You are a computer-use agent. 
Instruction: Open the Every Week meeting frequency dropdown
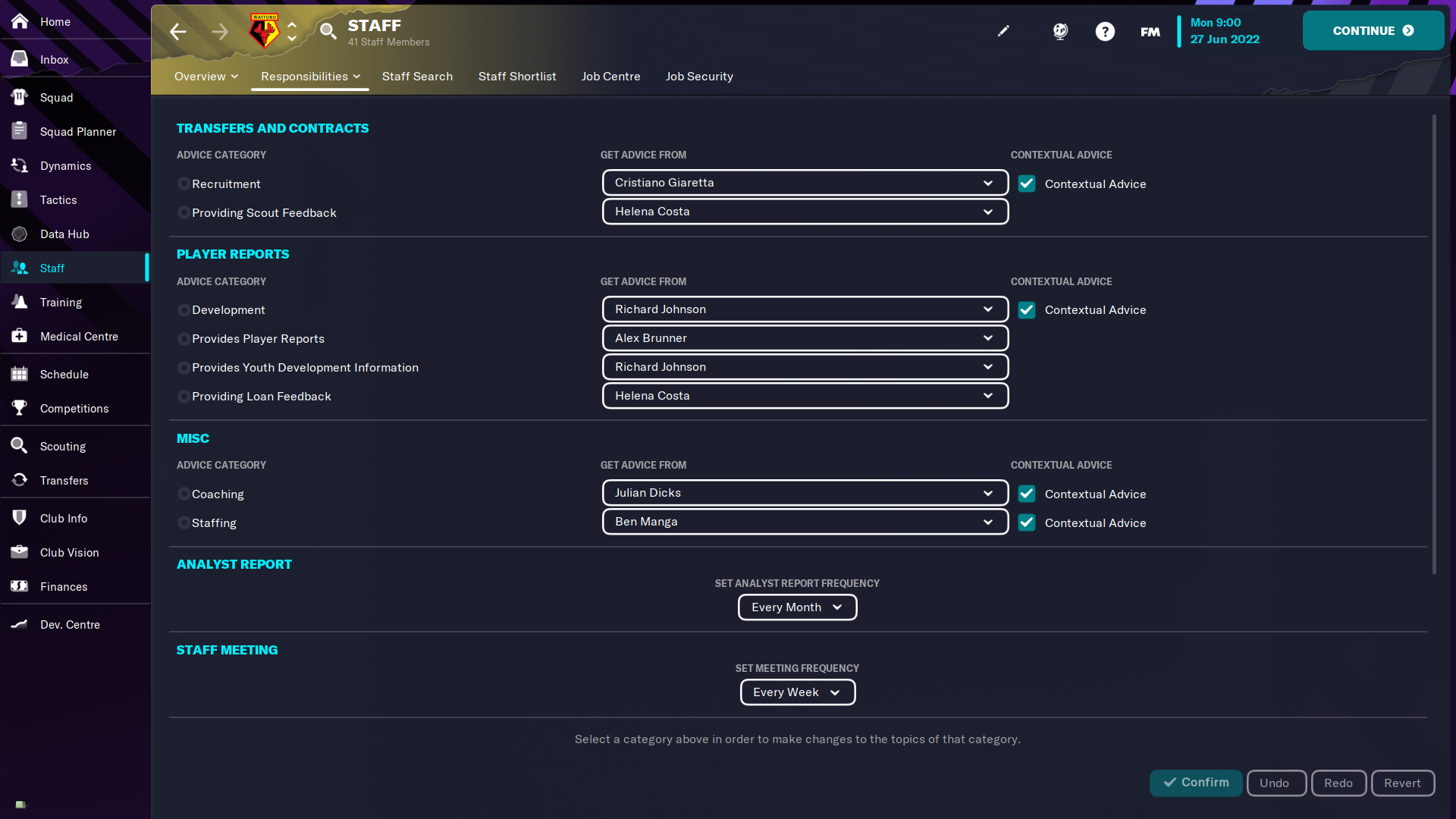[x=797, y=692]
